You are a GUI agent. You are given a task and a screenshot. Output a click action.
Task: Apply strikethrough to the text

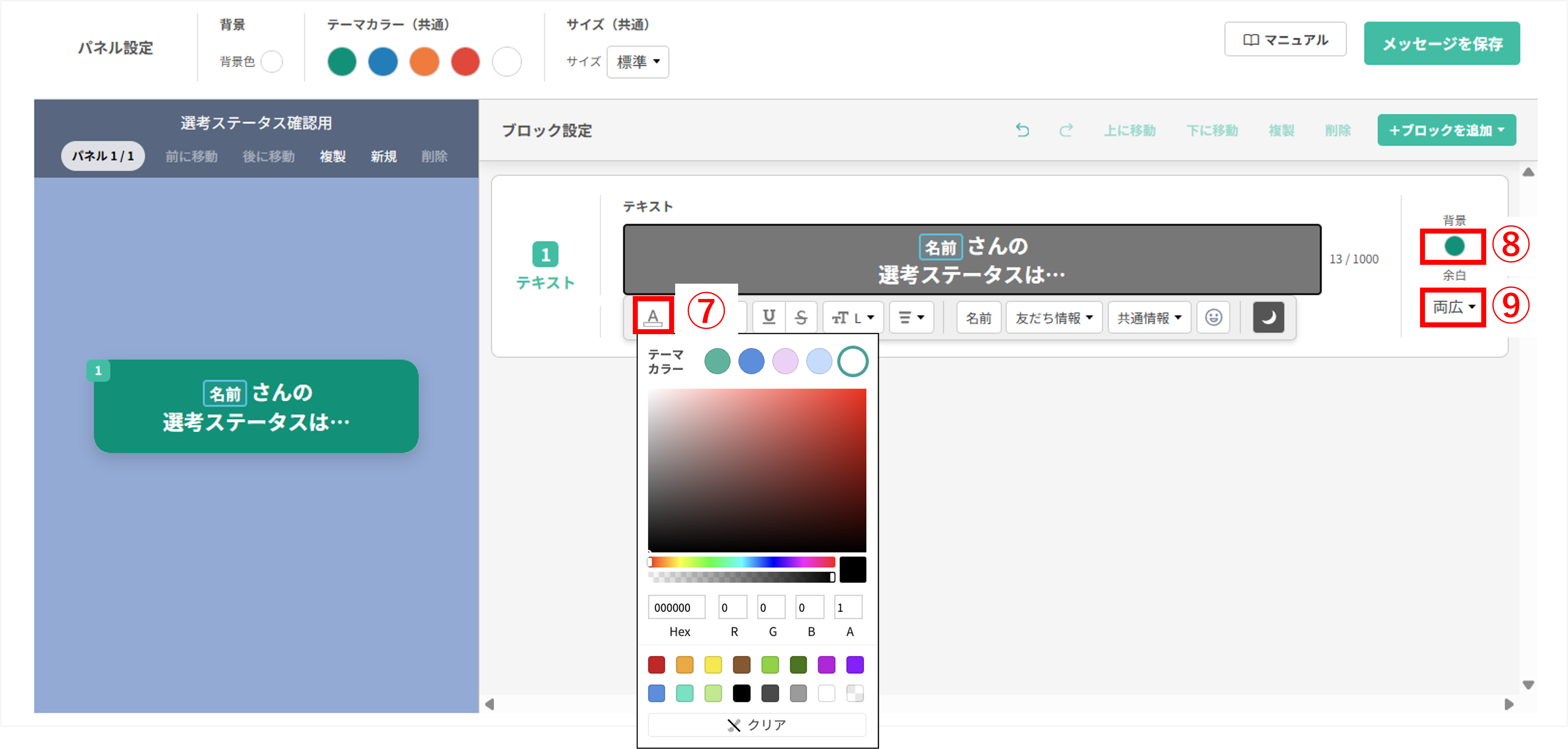point(802,316)
